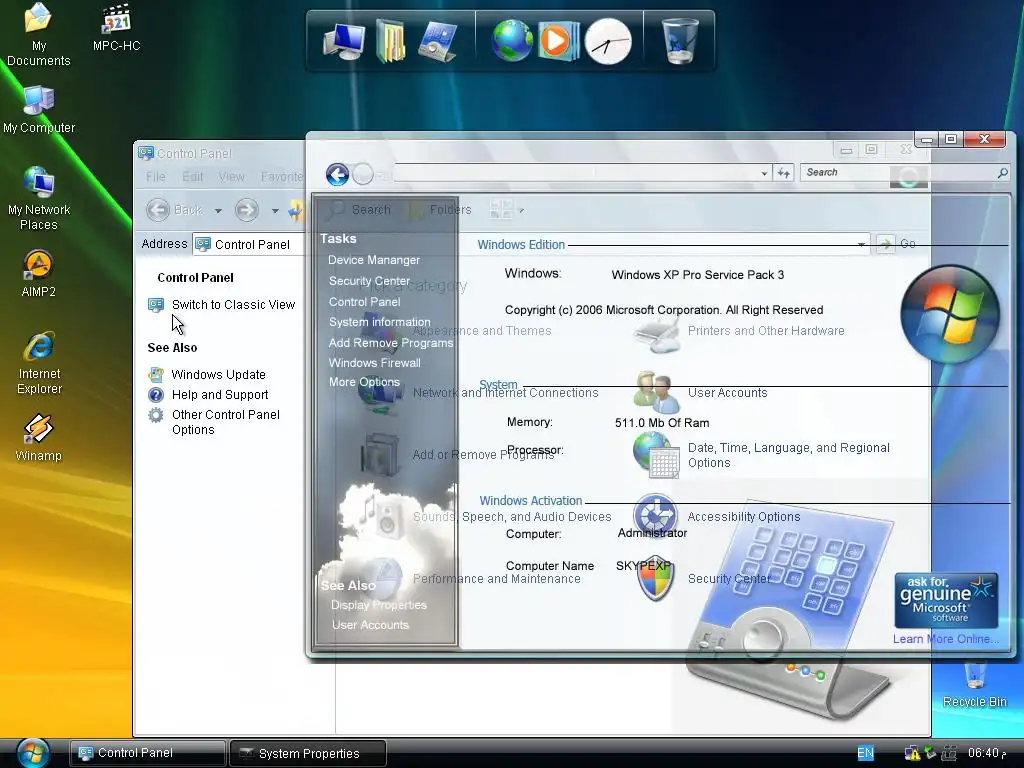Click the Search toolbar button in Control Panel
The width and height of the screenshot is (1024, 768).
(360, 210)
